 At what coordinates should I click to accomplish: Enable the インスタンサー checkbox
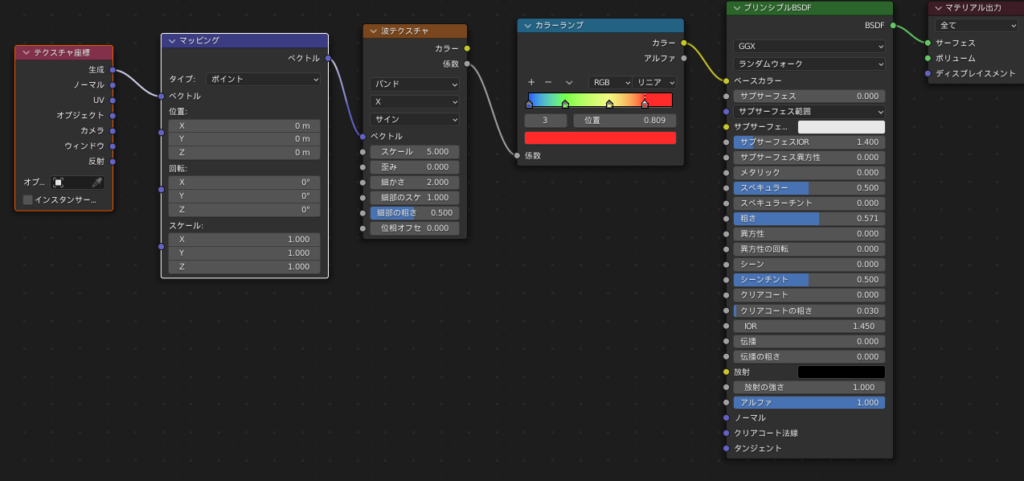[x=28, y=200]
